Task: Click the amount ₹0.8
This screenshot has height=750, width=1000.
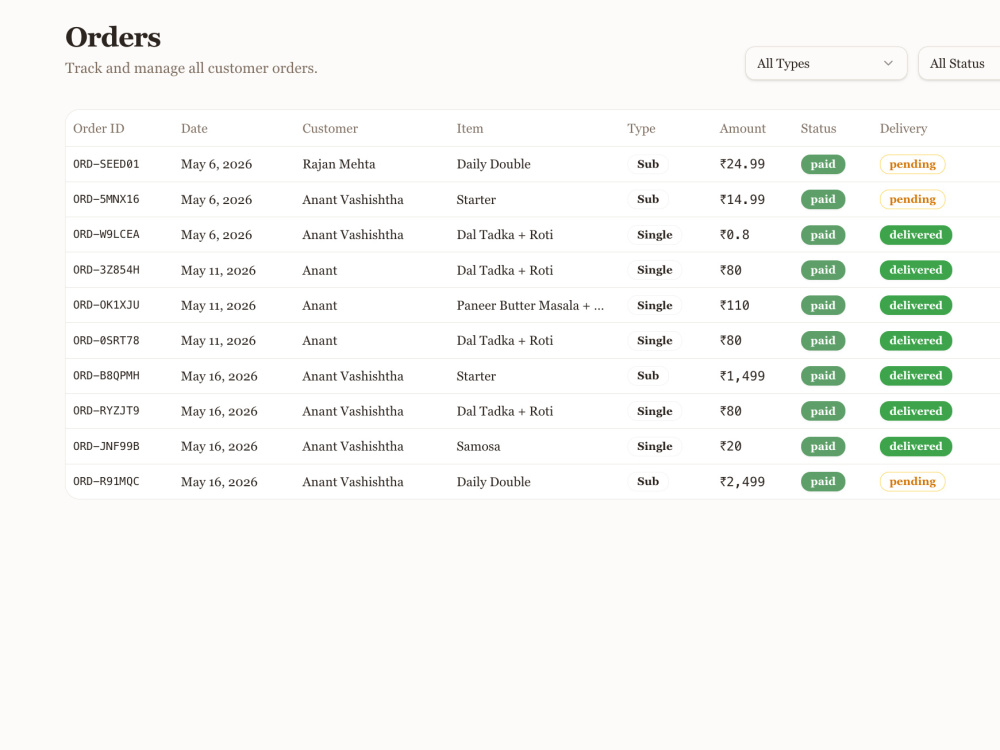Action: [735, 235]
